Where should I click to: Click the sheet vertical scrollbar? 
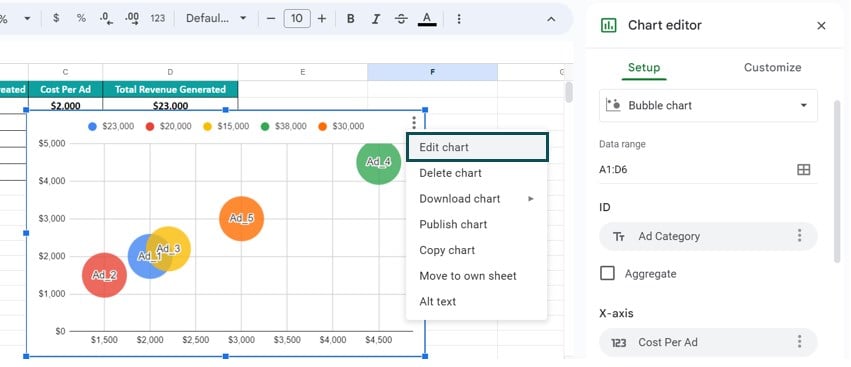569,92
